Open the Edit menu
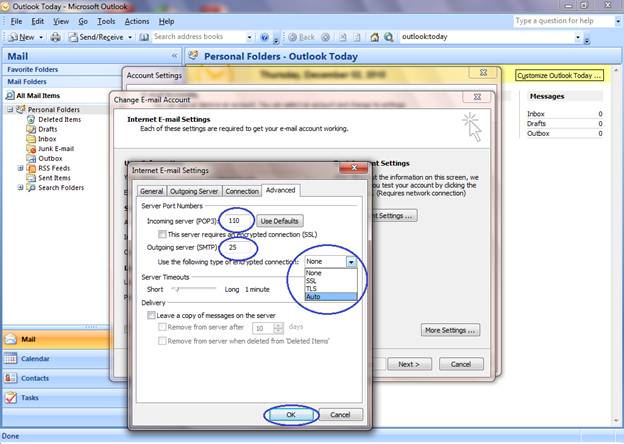 (38, 21)
